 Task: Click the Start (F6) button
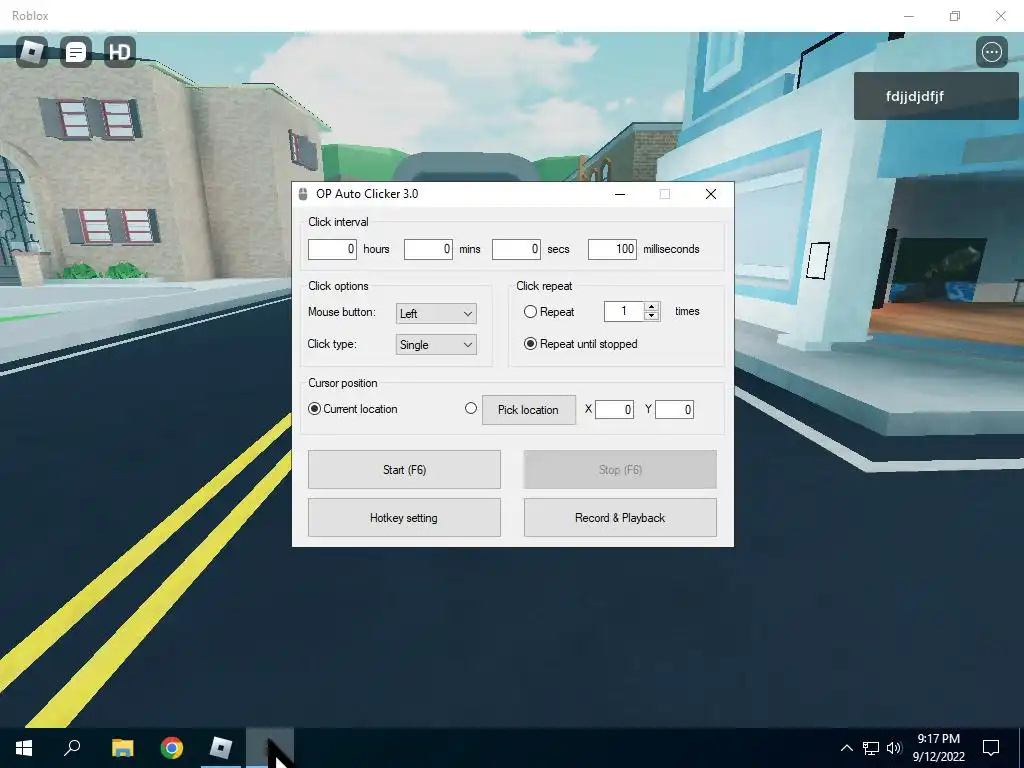[x=404, y=470]
